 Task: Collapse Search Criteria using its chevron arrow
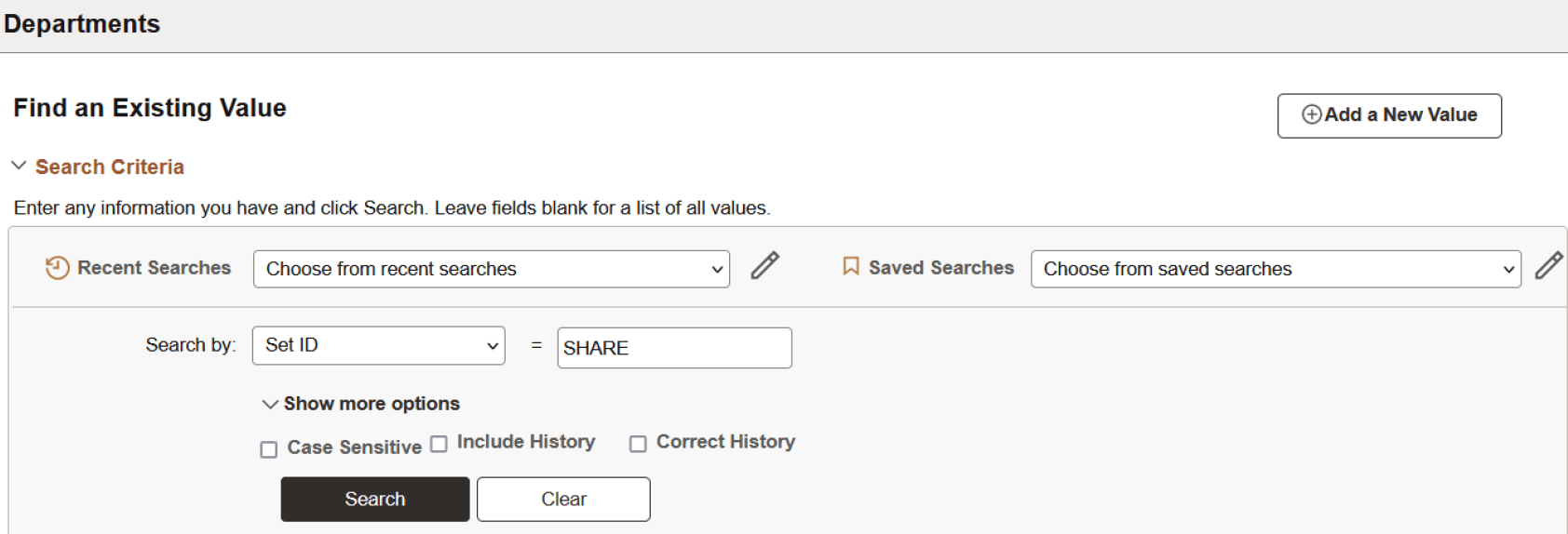(19, 166)
